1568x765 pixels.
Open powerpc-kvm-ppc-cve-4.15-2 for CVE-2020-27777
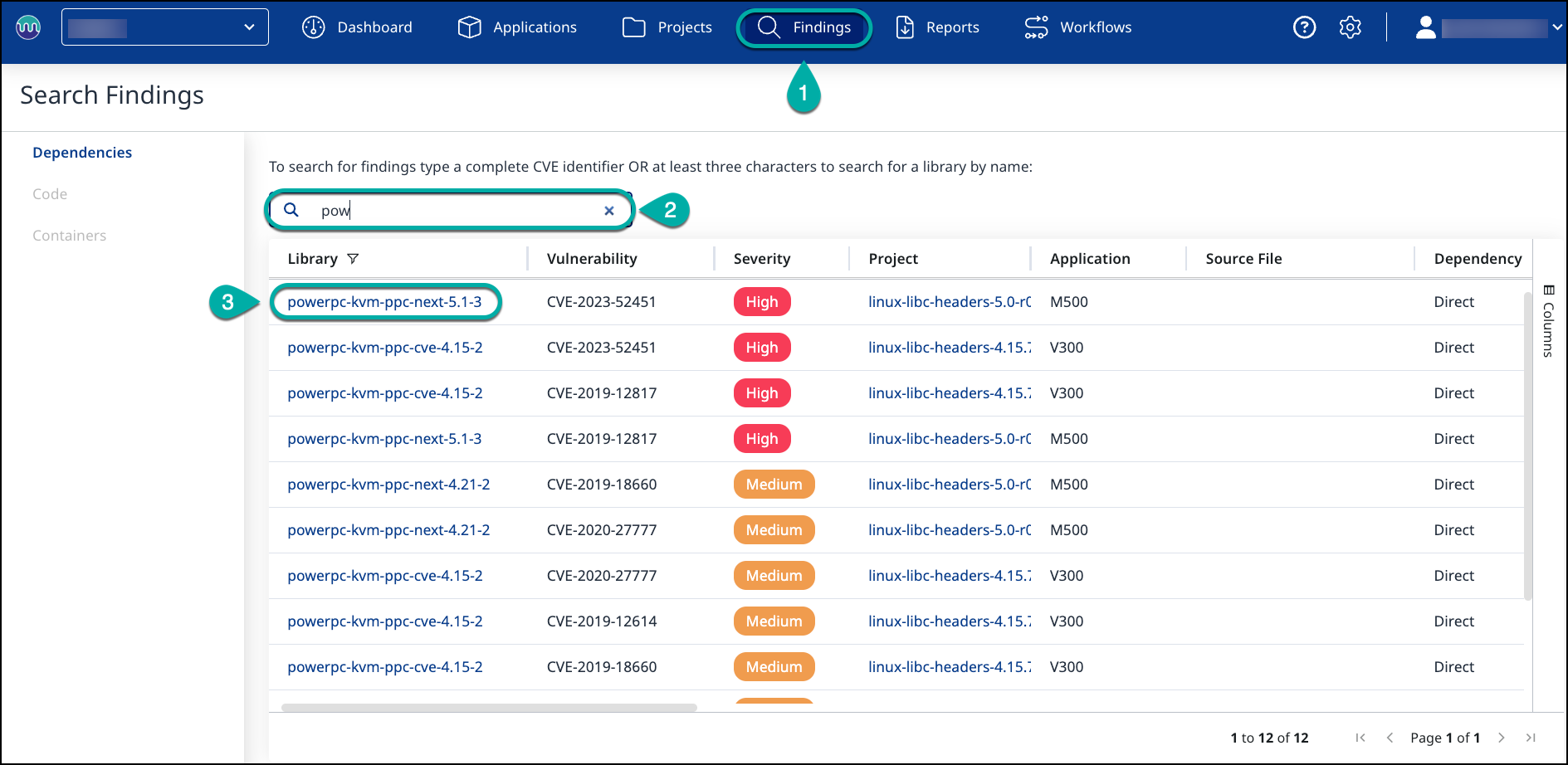tap(385, 576)
